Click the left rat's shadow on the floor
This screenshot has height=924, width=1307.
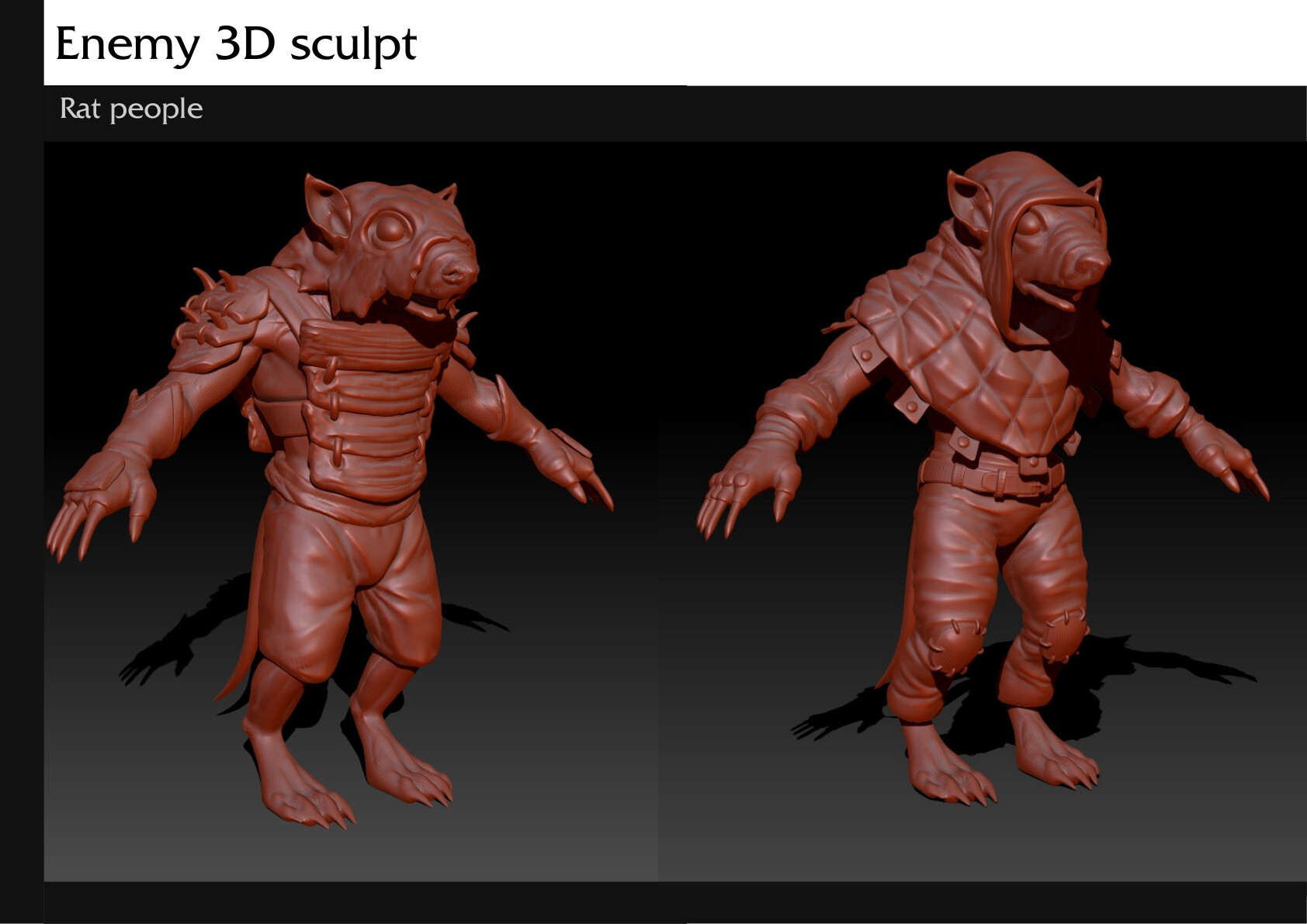tap(180, 636)
